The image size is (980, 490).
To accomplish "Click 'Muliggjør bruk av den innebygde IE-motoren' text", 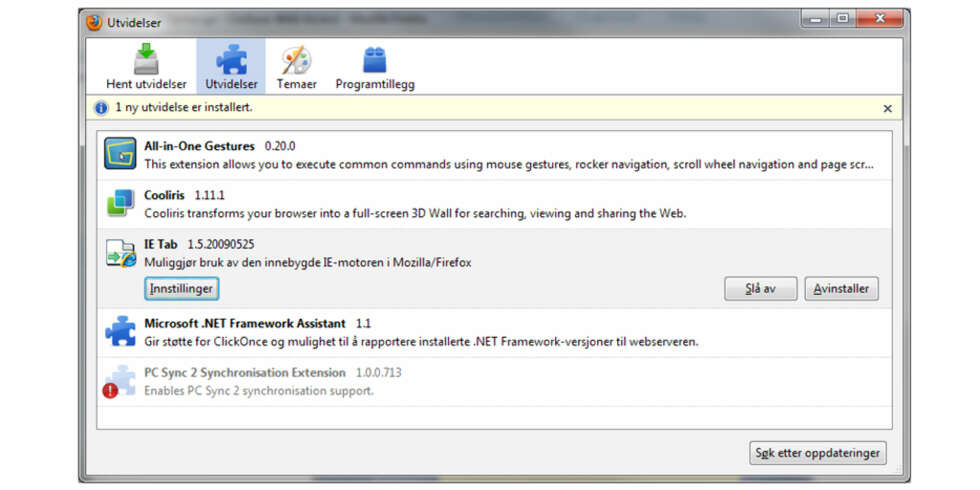I will coord(308,262).
